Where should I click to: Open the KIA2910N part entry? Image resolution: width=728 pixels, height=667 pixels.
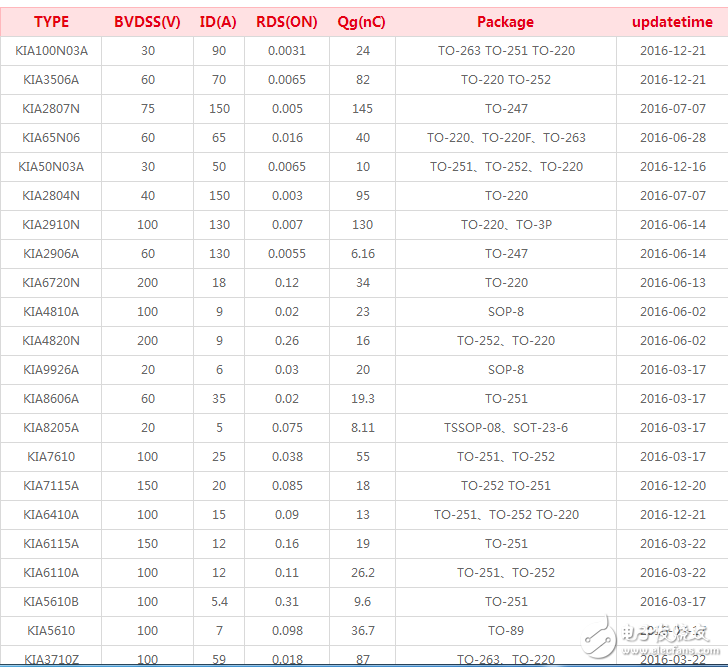(51, 225)
